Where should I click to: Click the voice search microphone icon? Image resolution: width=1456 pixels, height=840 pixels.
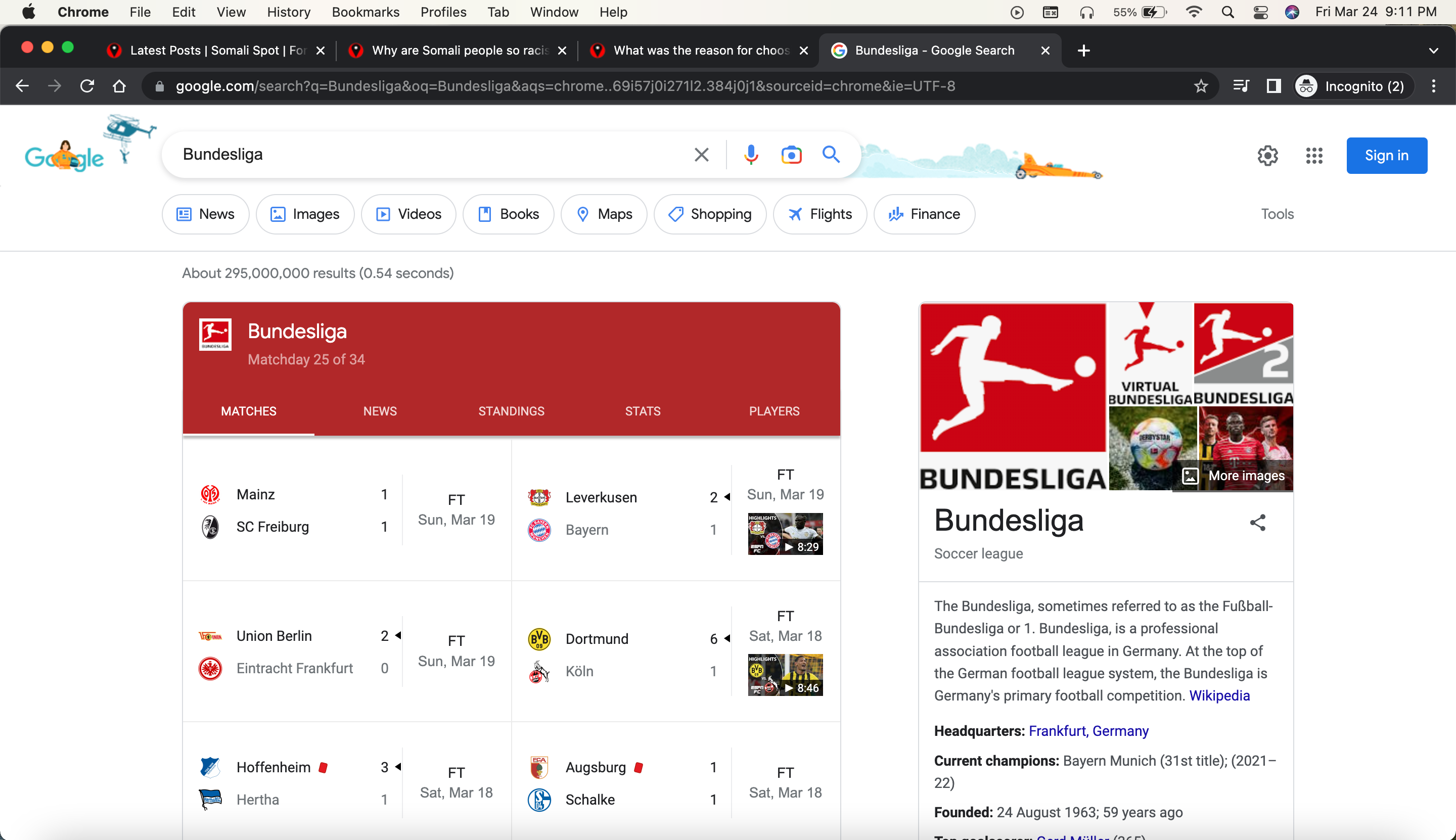751,155
